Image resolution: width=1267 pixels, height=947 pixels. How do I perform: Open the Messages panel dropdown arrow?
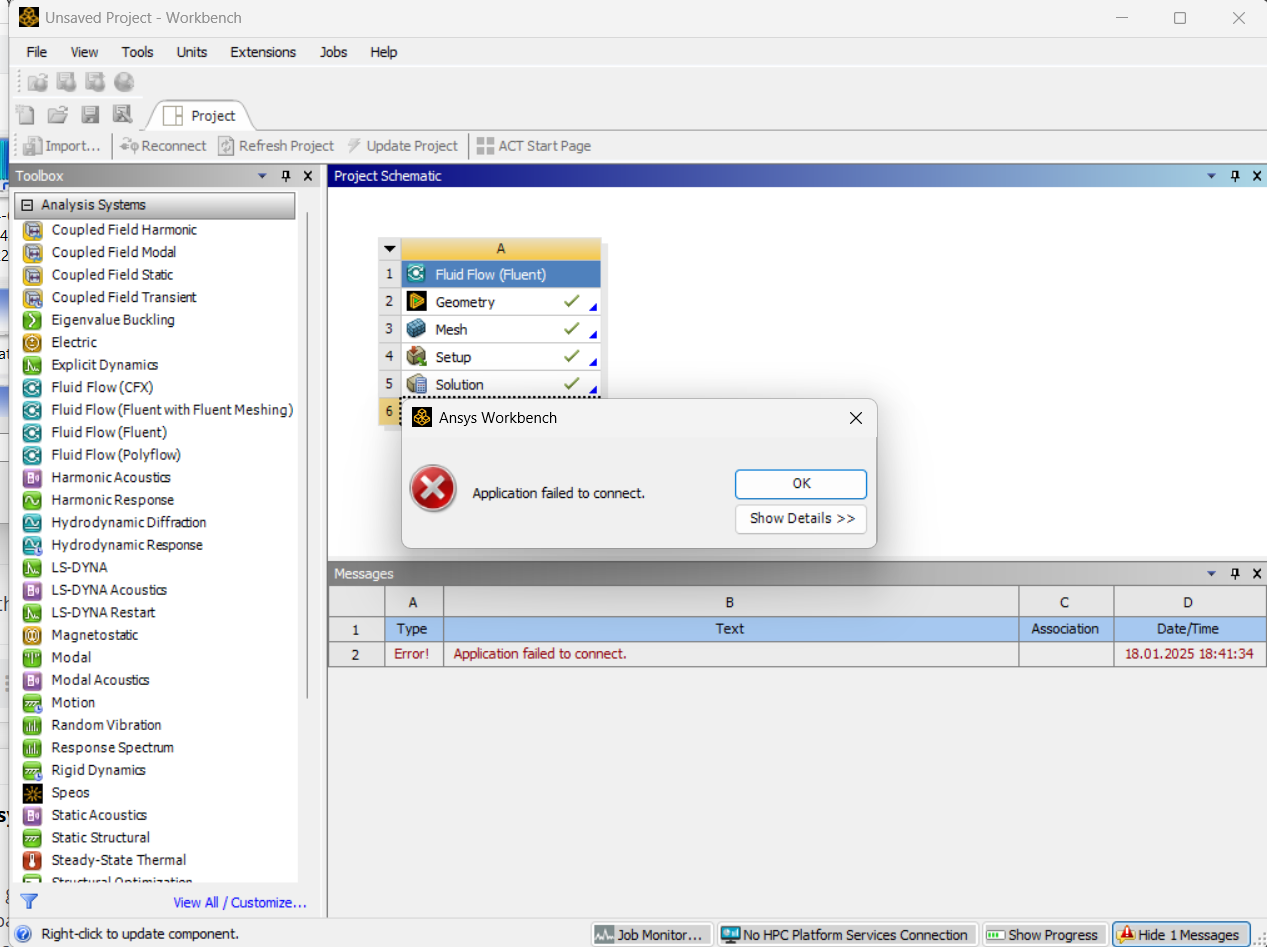1212,574
